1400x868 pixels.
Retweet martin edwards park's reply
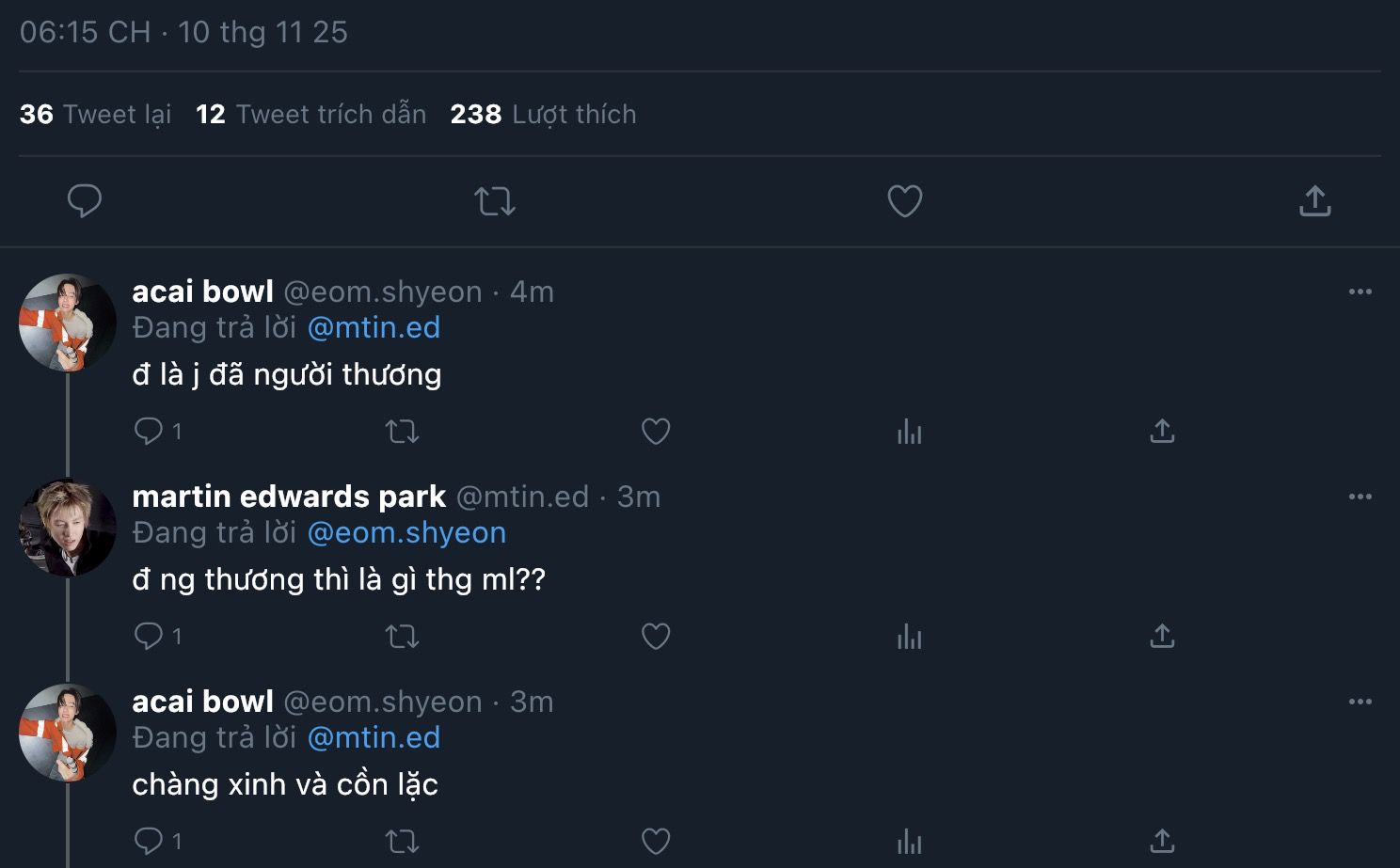coord(403,637)
